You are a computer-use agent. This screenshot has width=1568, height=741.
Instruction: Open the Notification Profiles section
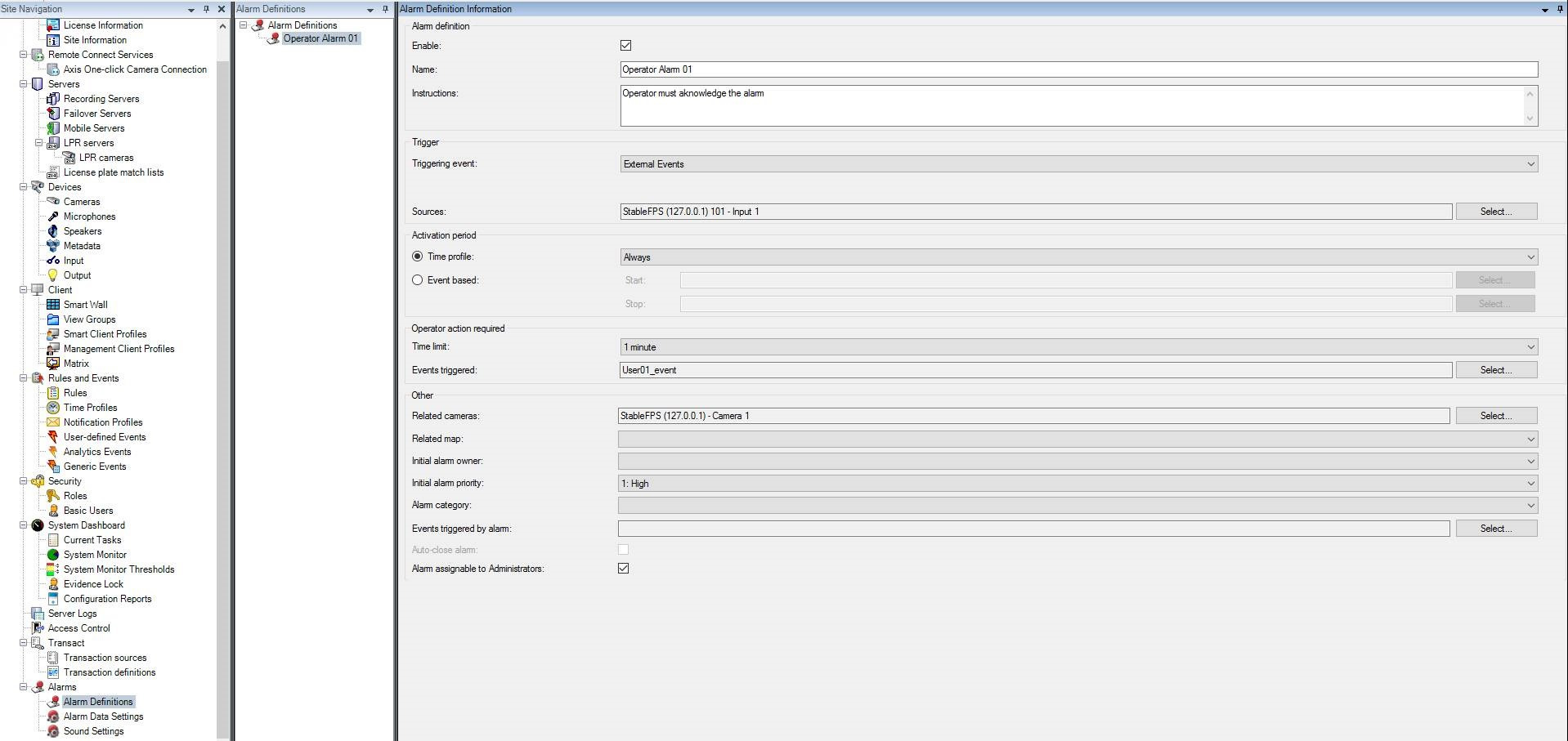101,422
